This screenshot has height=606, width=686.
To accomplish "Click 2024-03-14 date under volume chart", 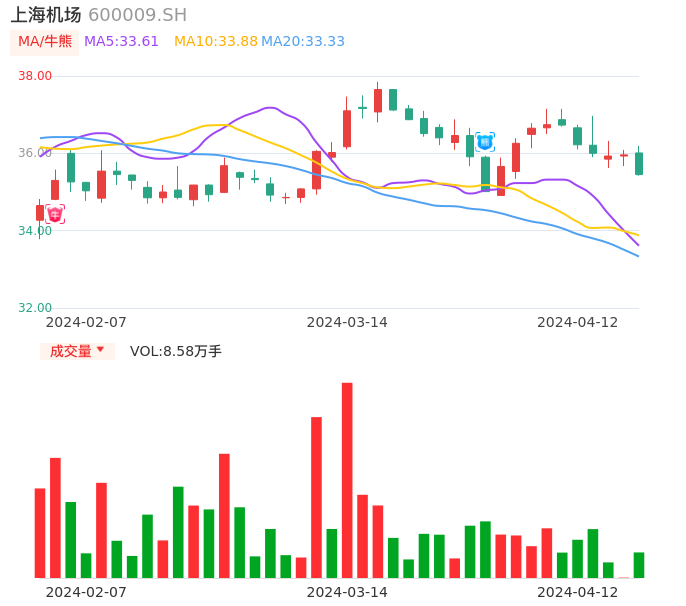I will click(347, 592).
